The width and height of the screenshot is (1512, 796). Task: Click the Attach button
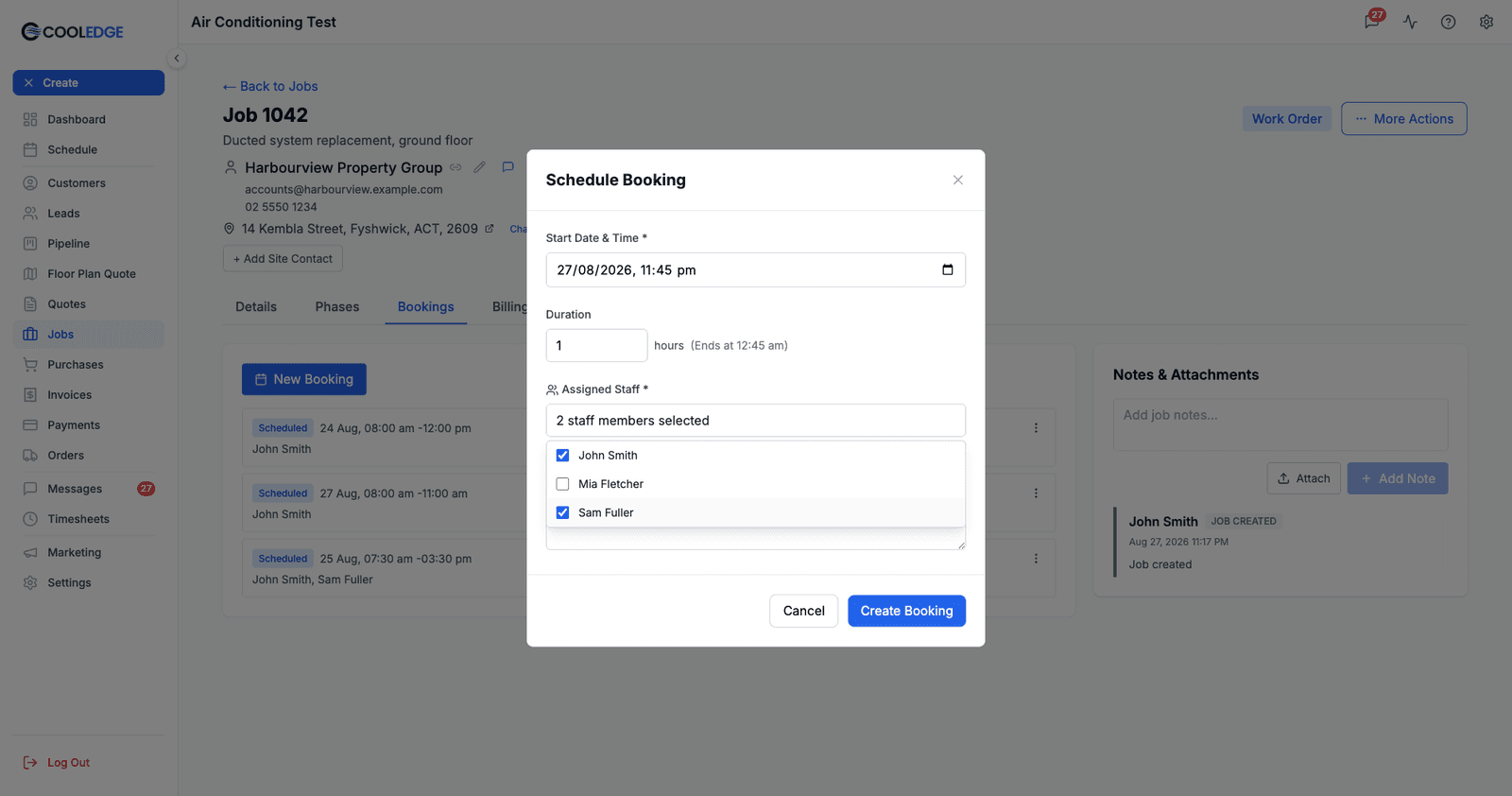tap(1304, 478)
